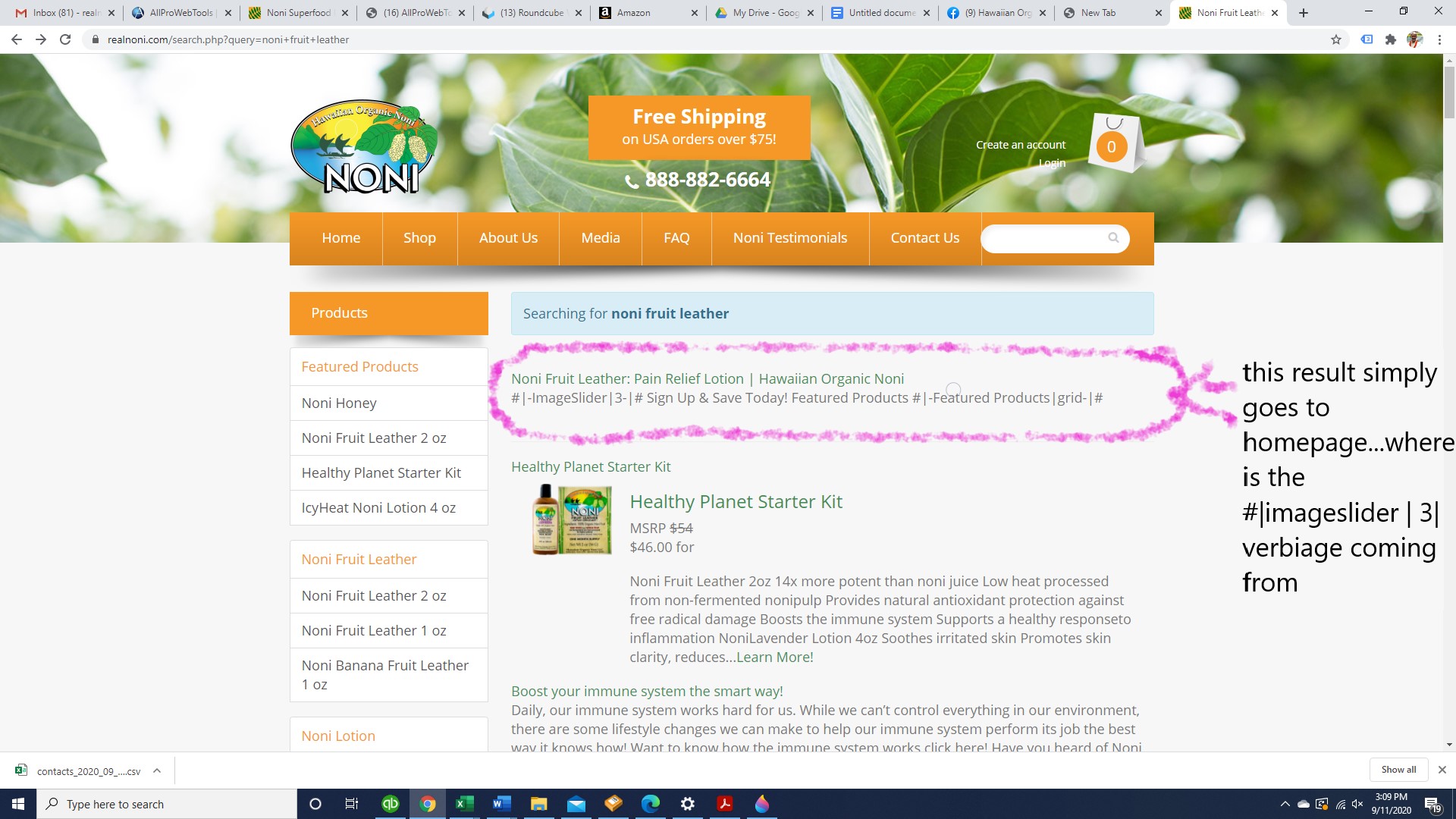Select Noni Banana Fruit Leather 1 oz

[x=389, y=675]
